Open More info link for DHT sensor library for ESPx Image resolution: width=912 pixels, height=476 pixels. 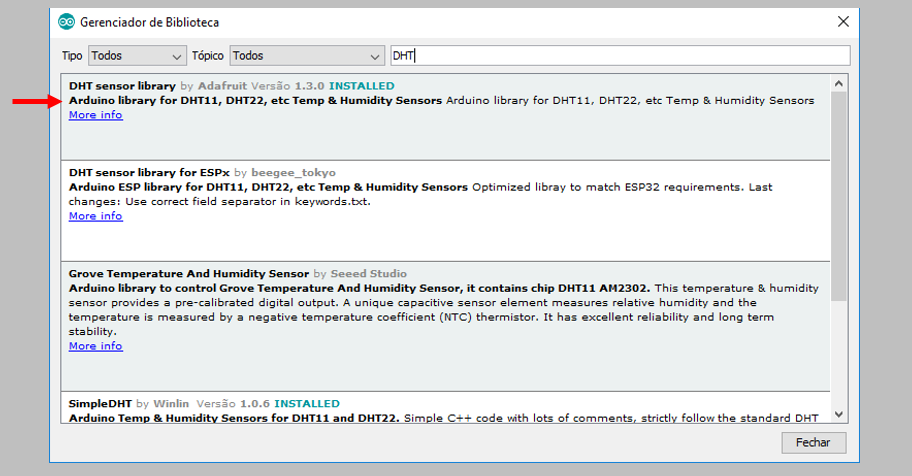tap(95, 216)
